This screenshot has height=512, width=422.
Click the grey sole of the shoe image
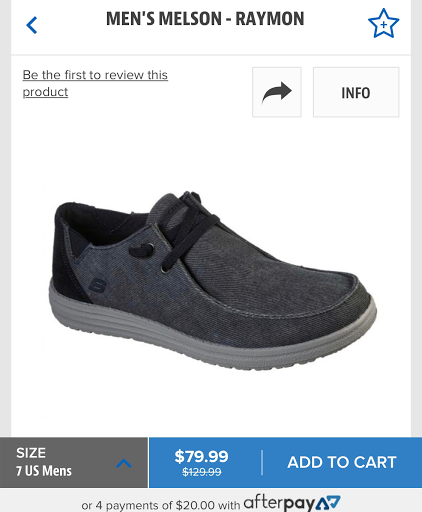(207, 337)
